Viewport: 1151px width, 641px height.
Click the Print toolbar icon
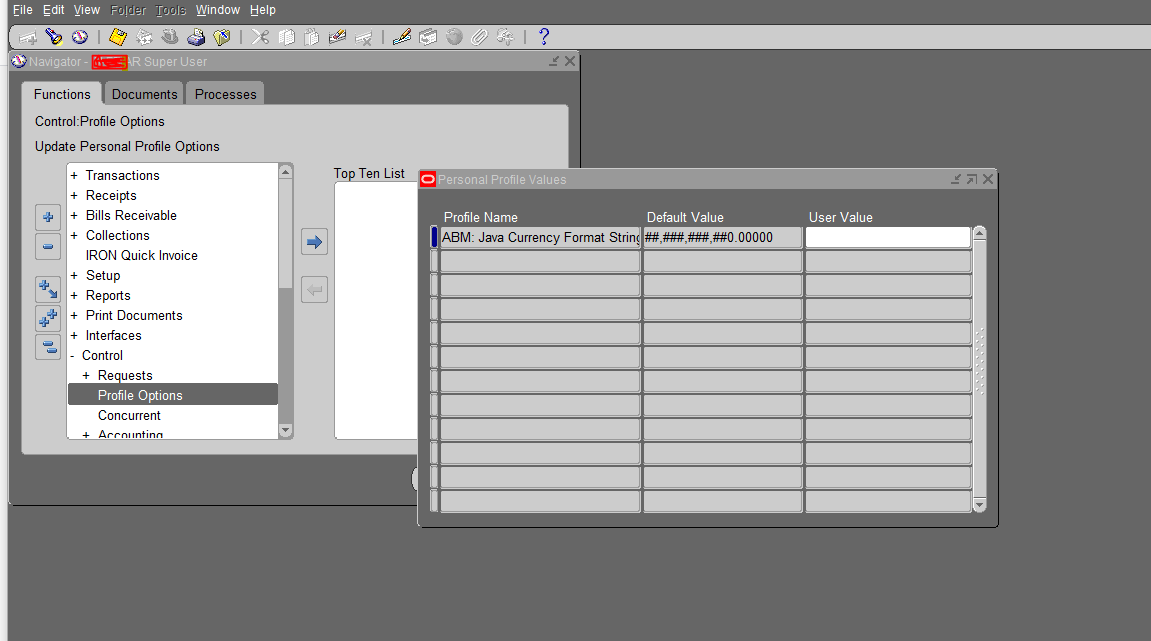196,37
